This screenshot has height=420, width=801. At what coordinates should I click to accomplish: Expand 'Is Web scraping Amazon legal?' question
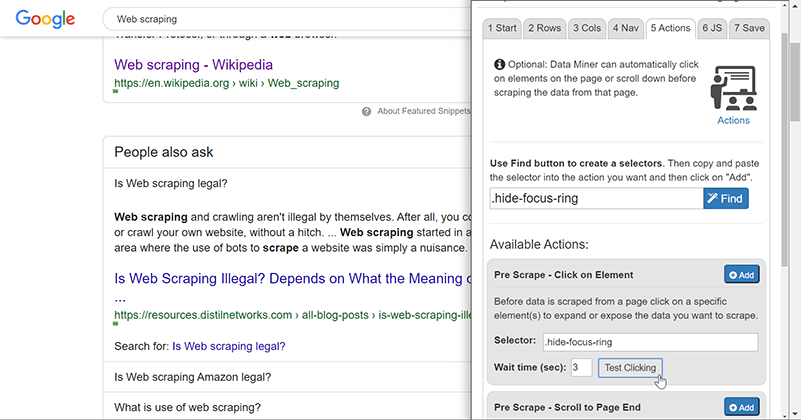click(x=192, y=378)
